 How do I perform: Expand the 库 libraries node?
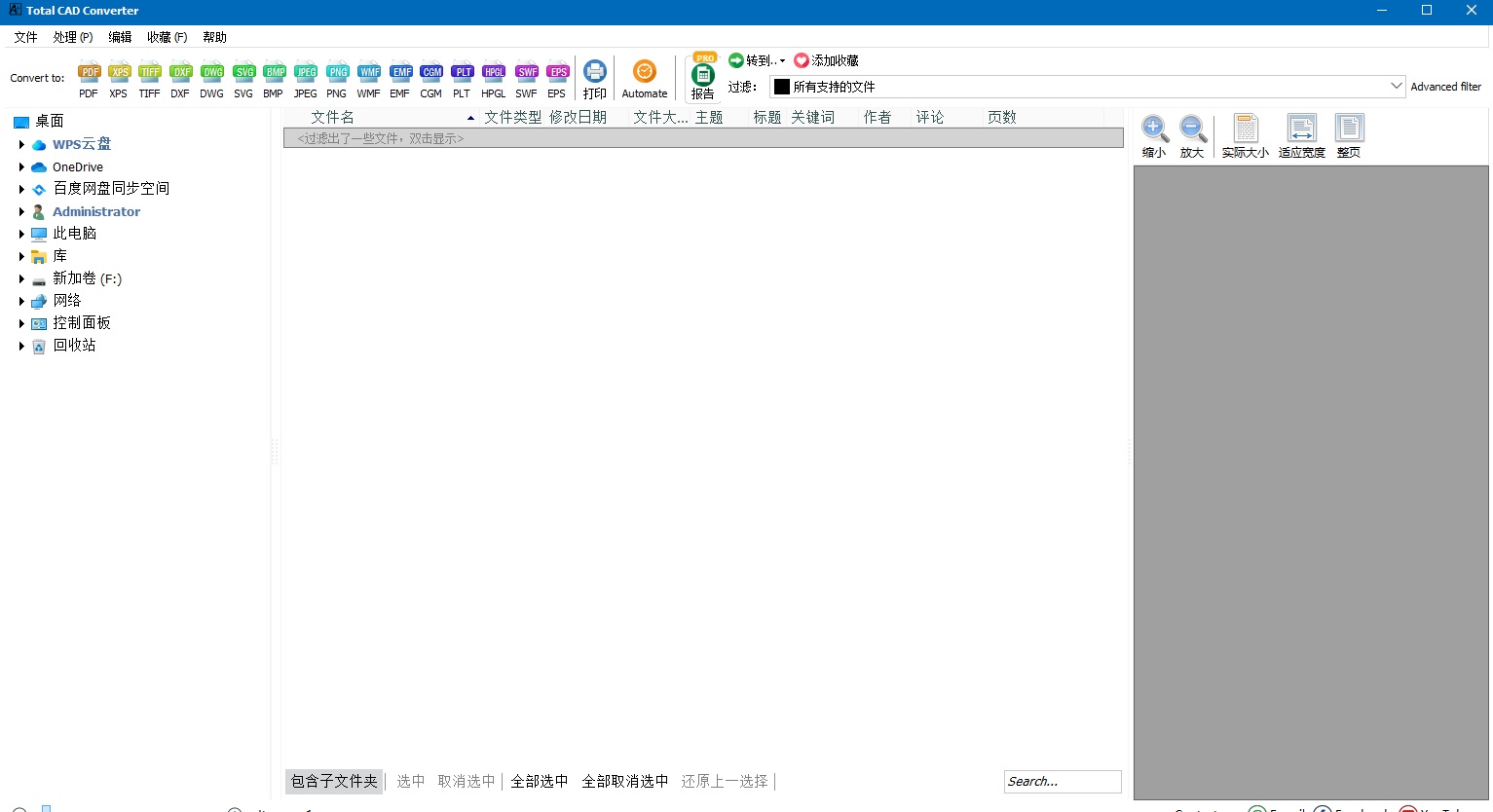[21, 256]
